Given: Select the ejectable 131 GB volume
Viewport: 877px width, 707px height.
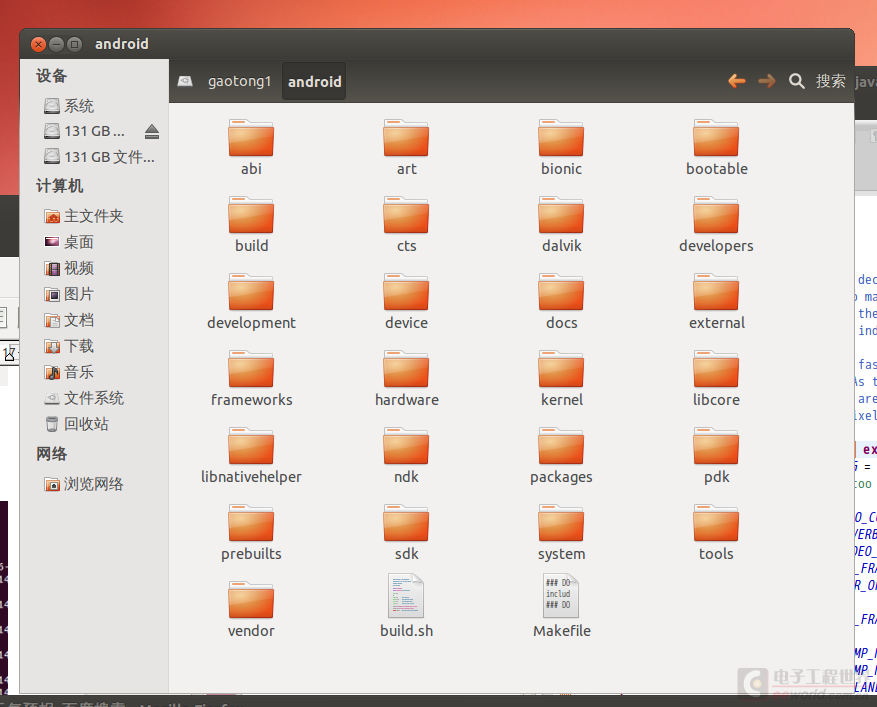Looking at the screenshot, I should 84,131.
